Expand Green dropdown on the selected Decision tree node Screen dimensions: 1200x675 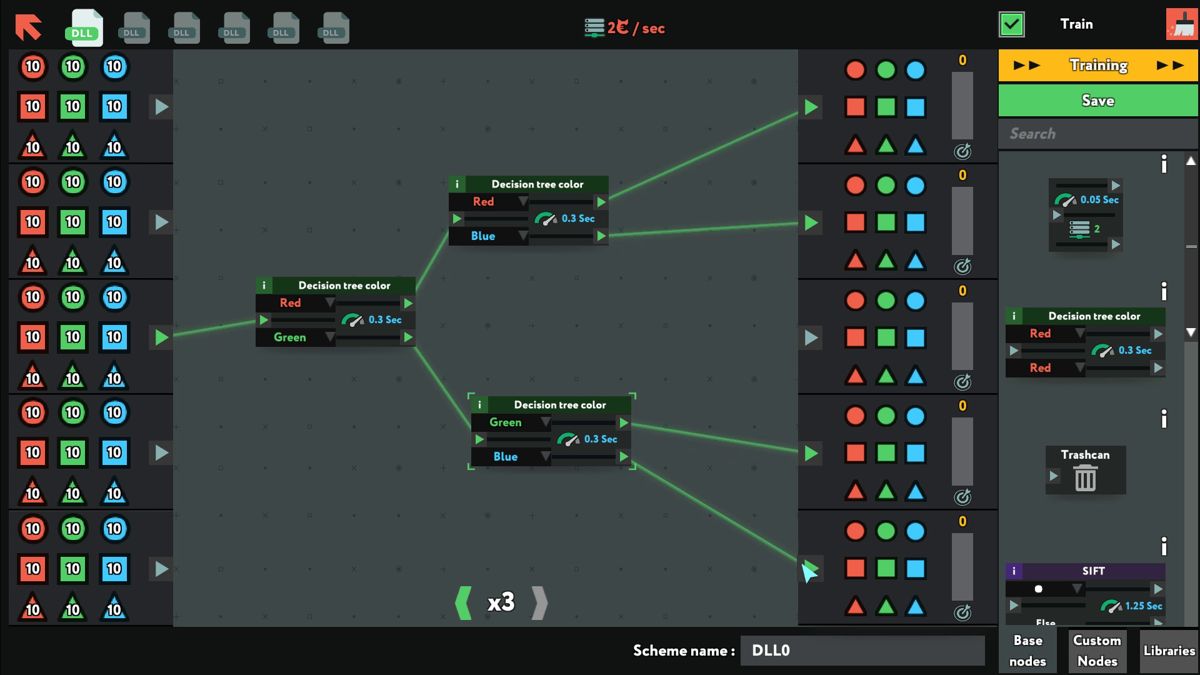pyautogui.click(x=544, y=423)
